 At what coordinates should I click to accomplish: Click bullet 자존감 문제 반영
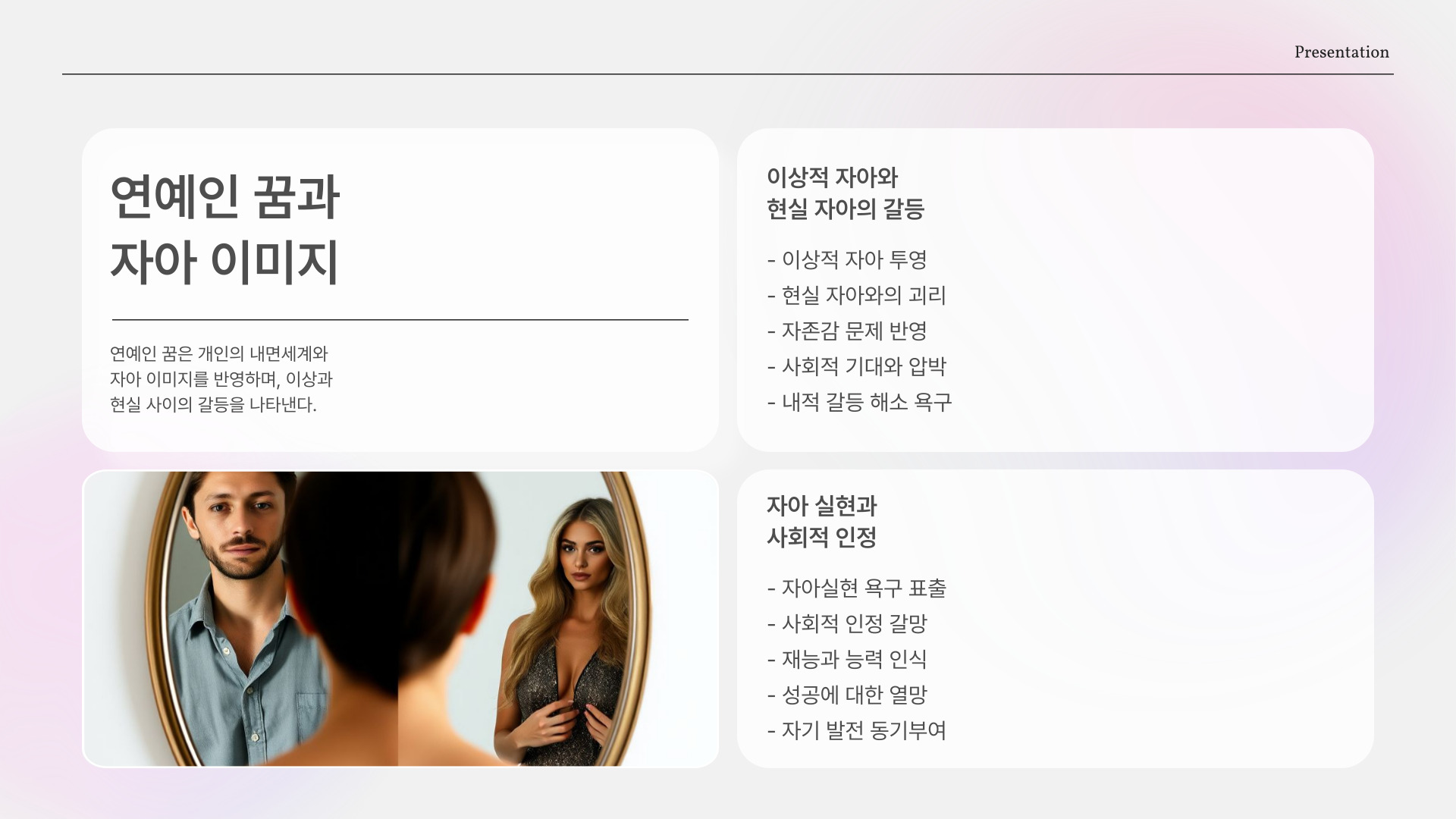click(847, 331)
